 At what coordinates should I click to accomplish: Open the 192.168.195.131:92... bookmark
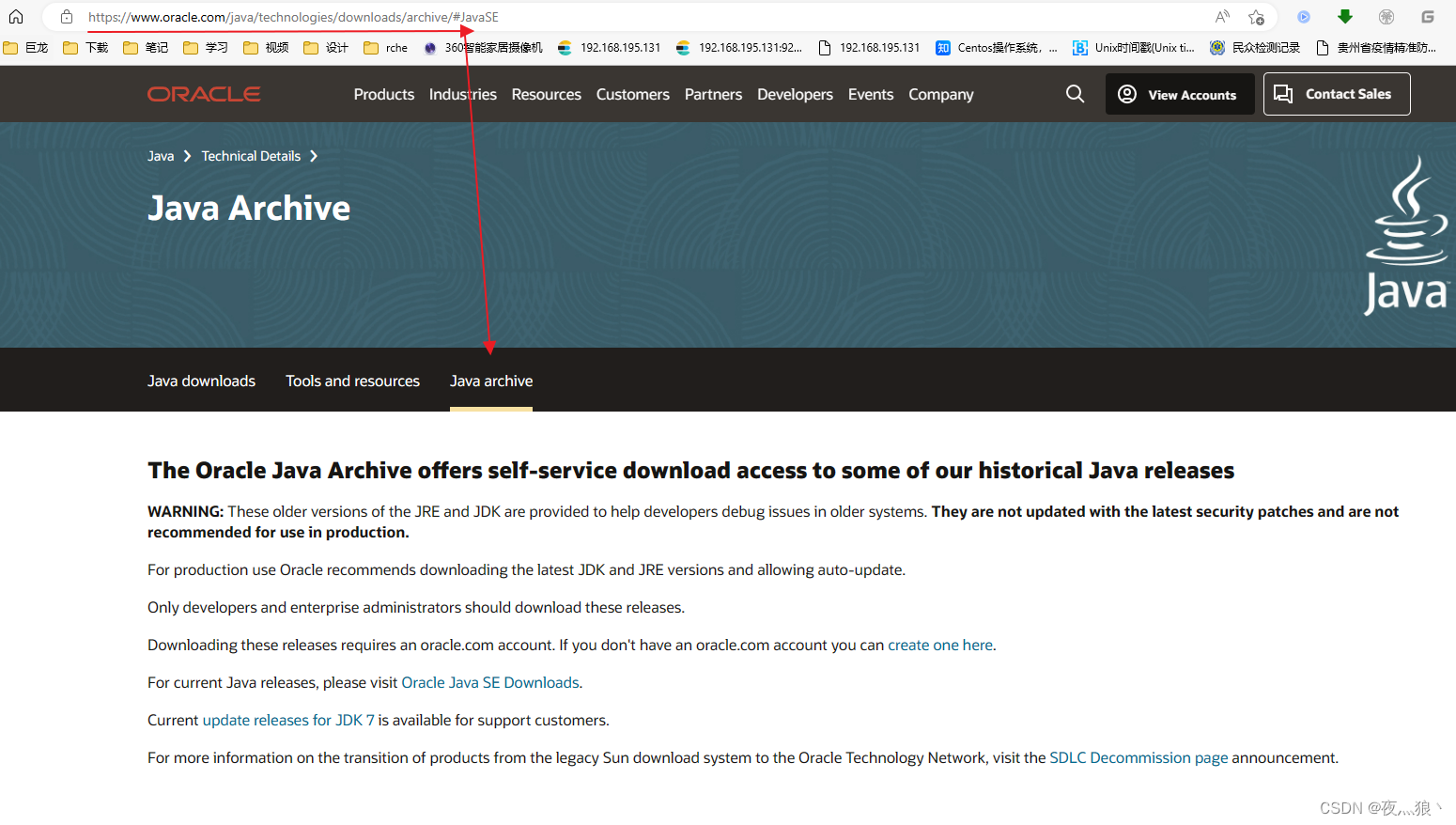pyautogui.click(x=739, y=48)
